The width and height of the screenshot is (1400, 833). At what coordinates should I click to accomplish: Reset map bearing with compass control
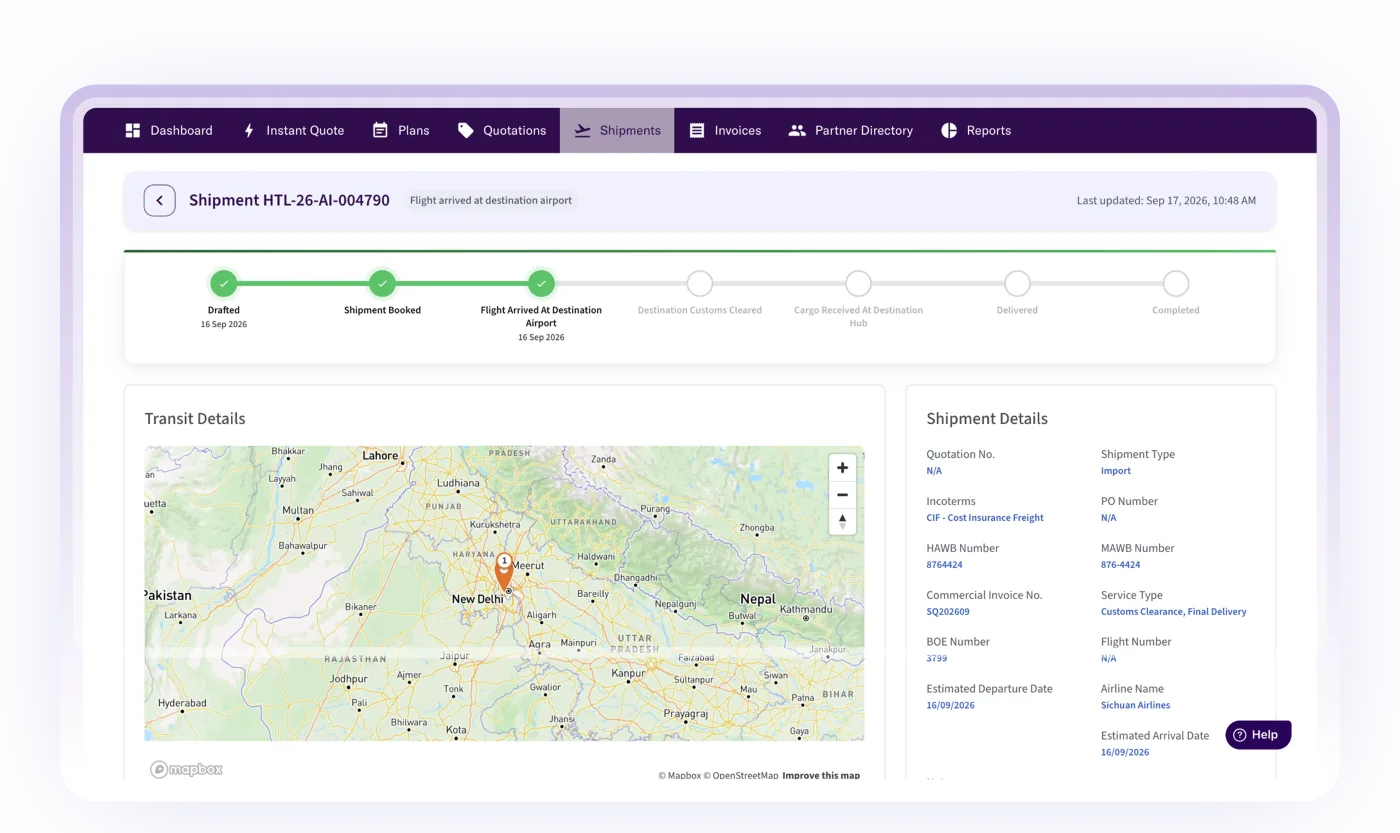tap(842, 521)
